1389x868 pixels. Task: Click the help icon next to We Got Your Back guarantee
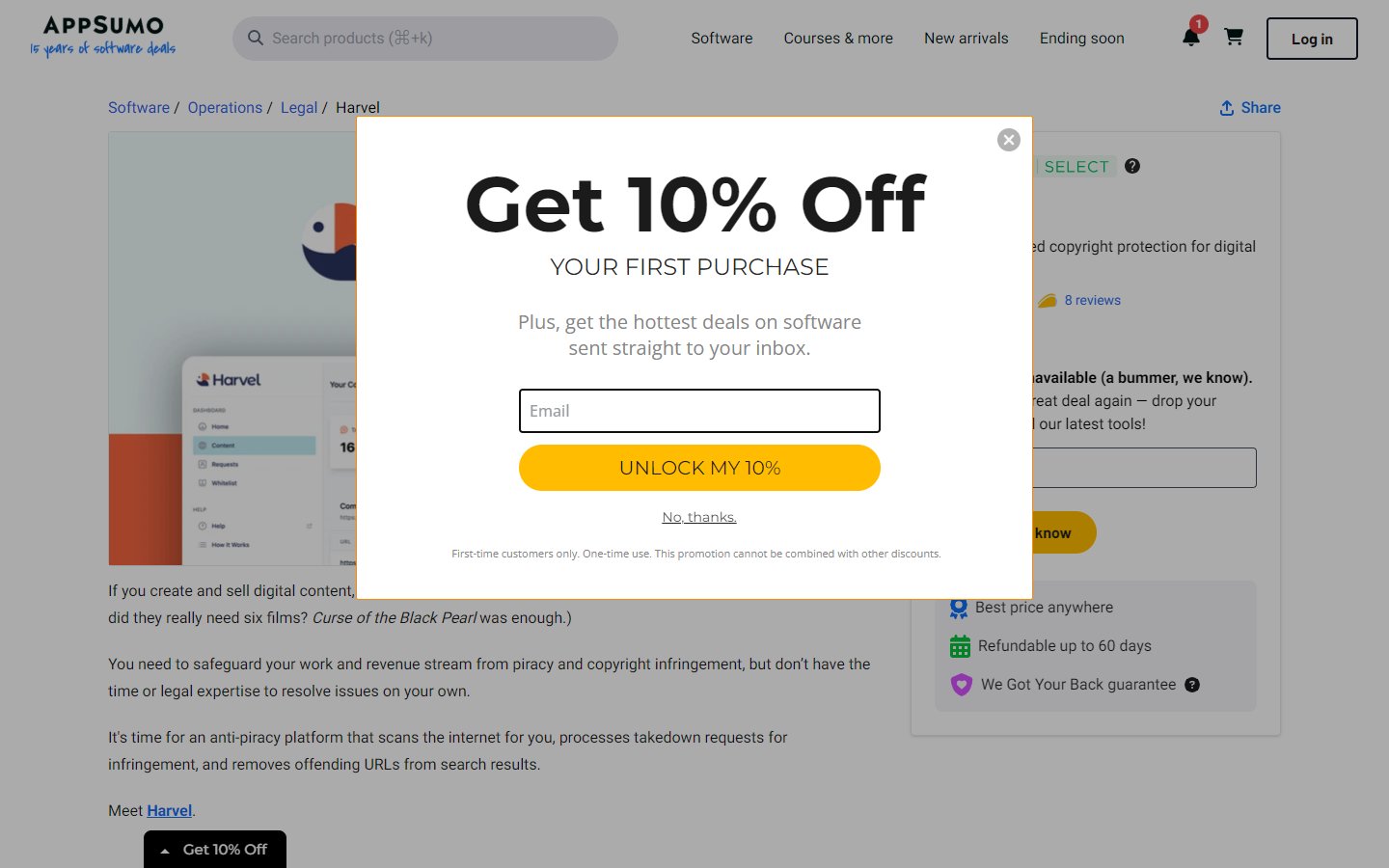(x=1192, y=684)
